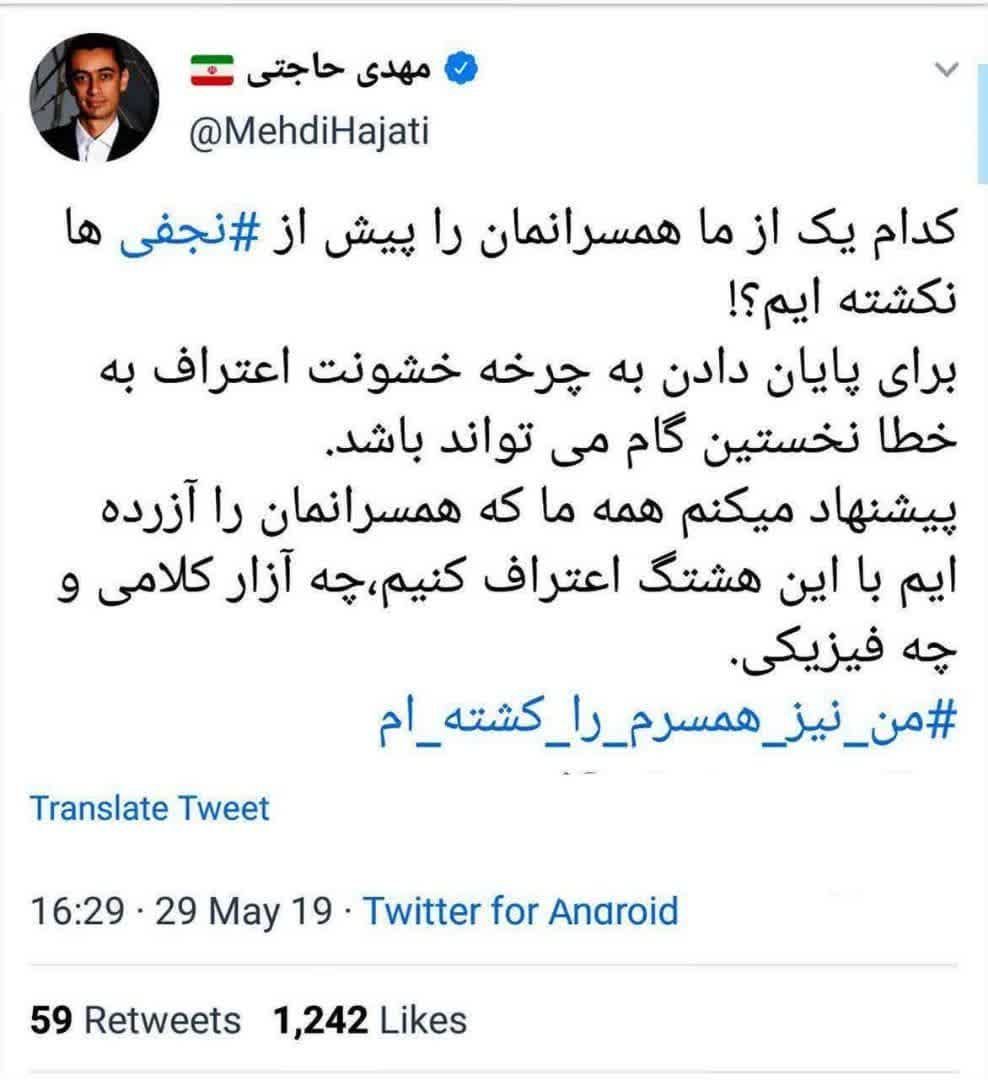View the 59 Retweets list
Image resolution: width=988 pixels, height=1080 pixels.
click(x=136, y=1020)
